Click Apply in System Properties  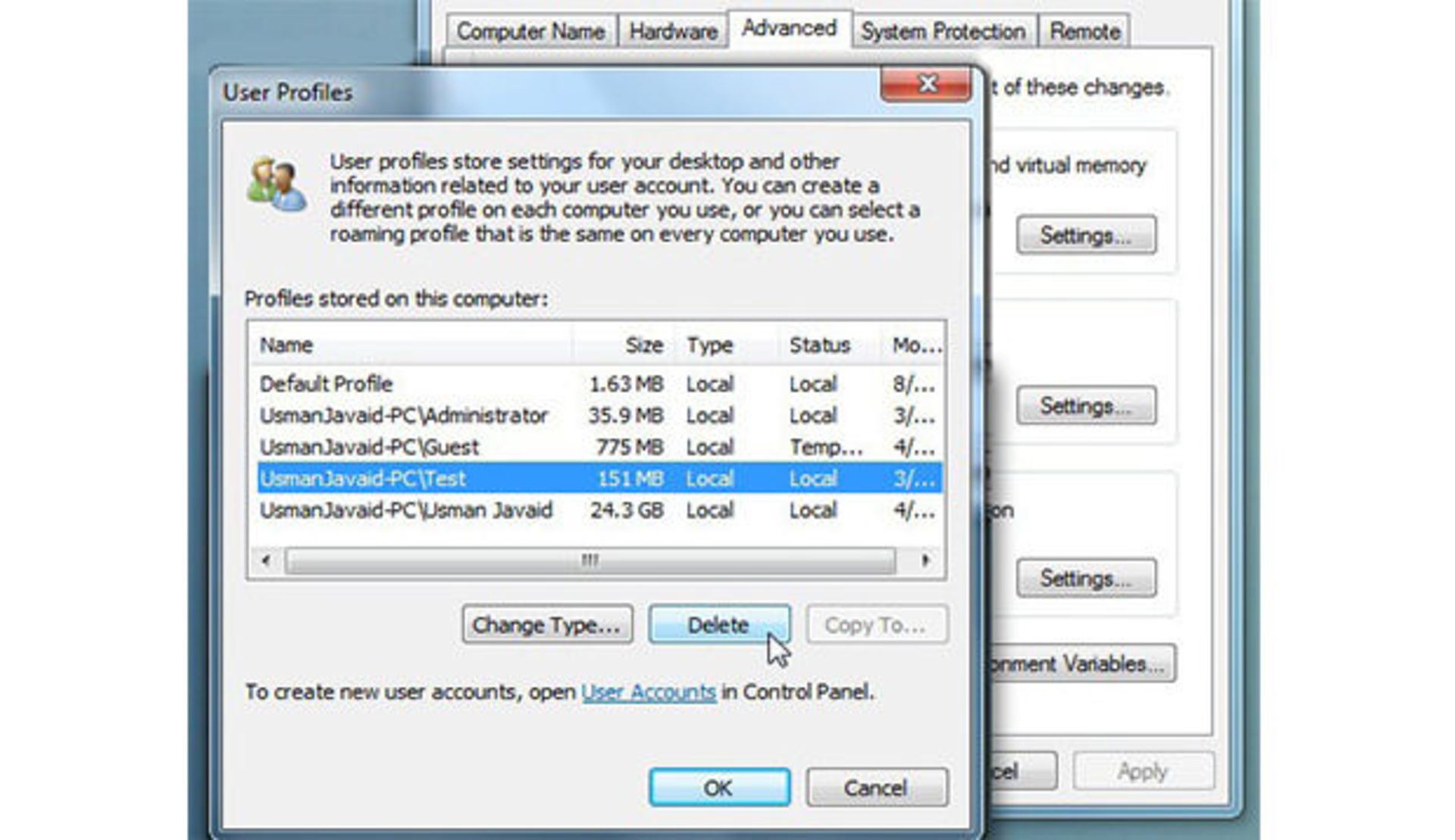(1143, 770)
